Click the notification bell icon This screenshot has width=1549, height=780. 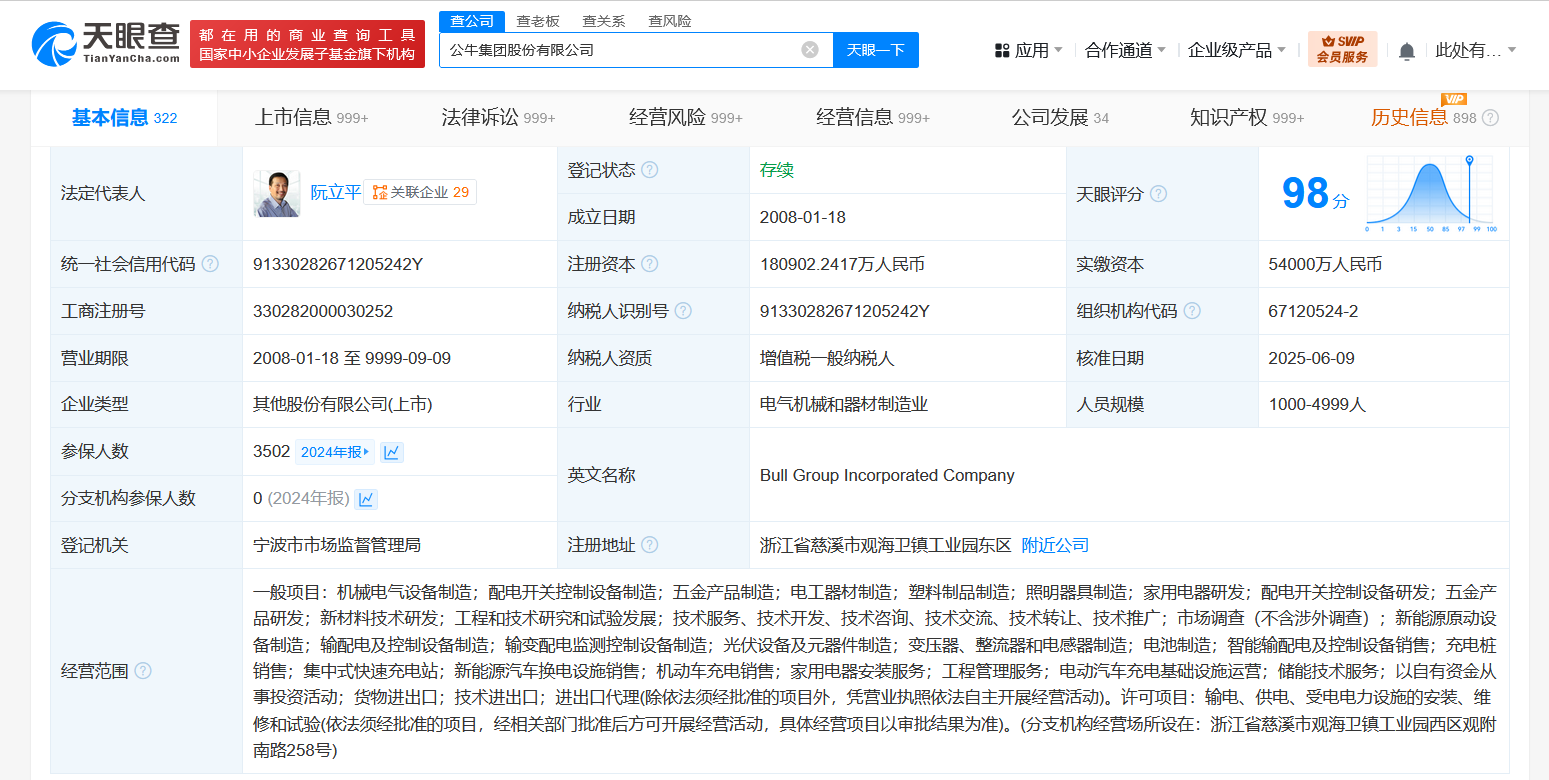coord(1407,50)
